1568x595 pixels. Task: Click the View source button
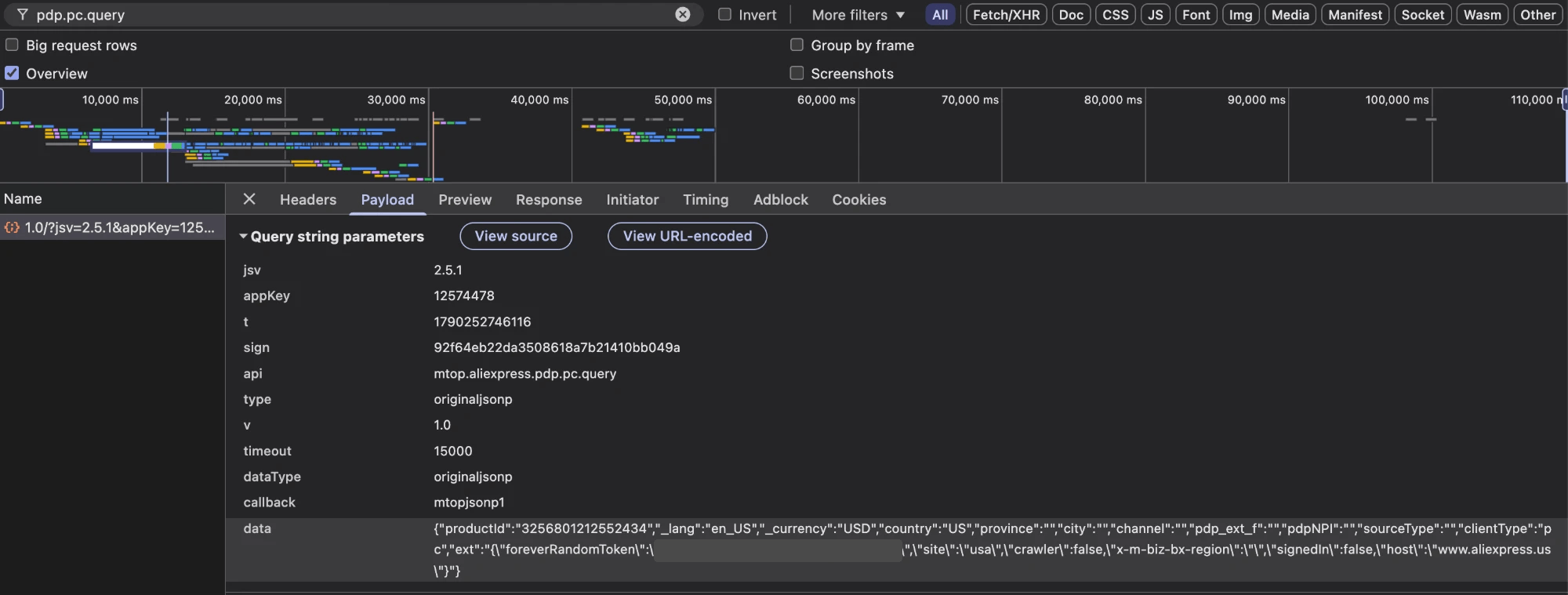[516, 236]
